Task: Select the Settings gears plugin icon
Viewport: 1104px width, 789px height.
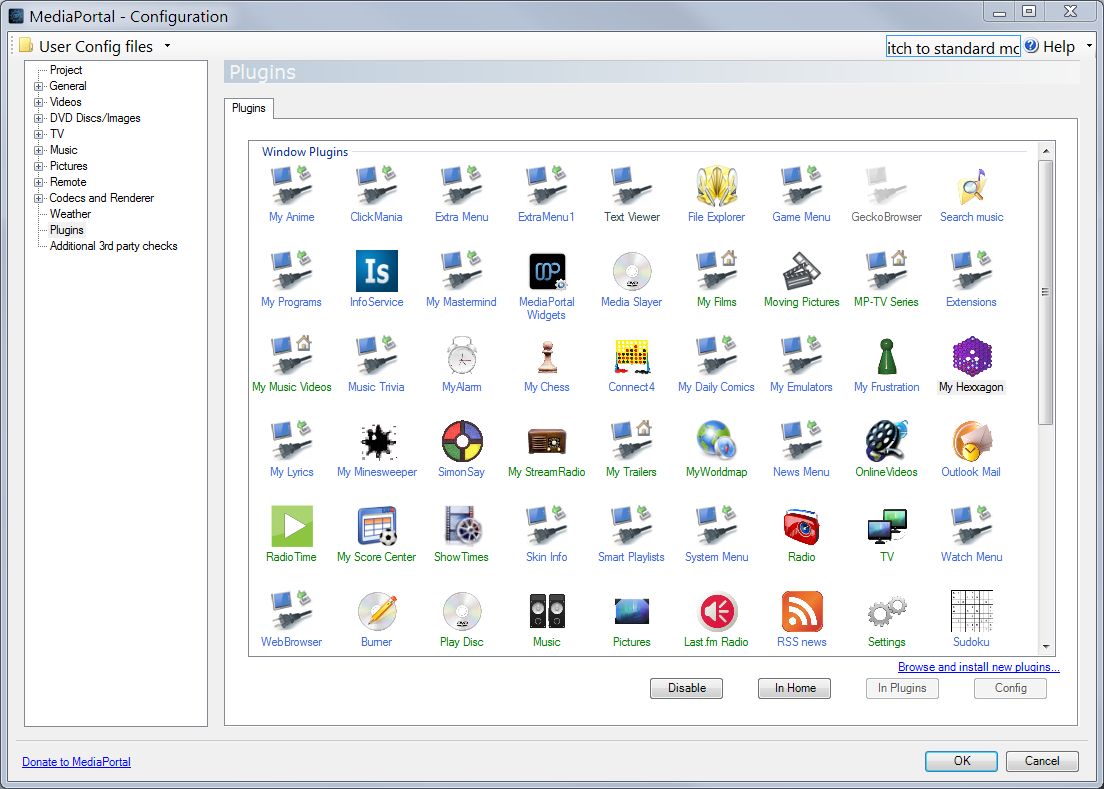Action: [886, 611]
